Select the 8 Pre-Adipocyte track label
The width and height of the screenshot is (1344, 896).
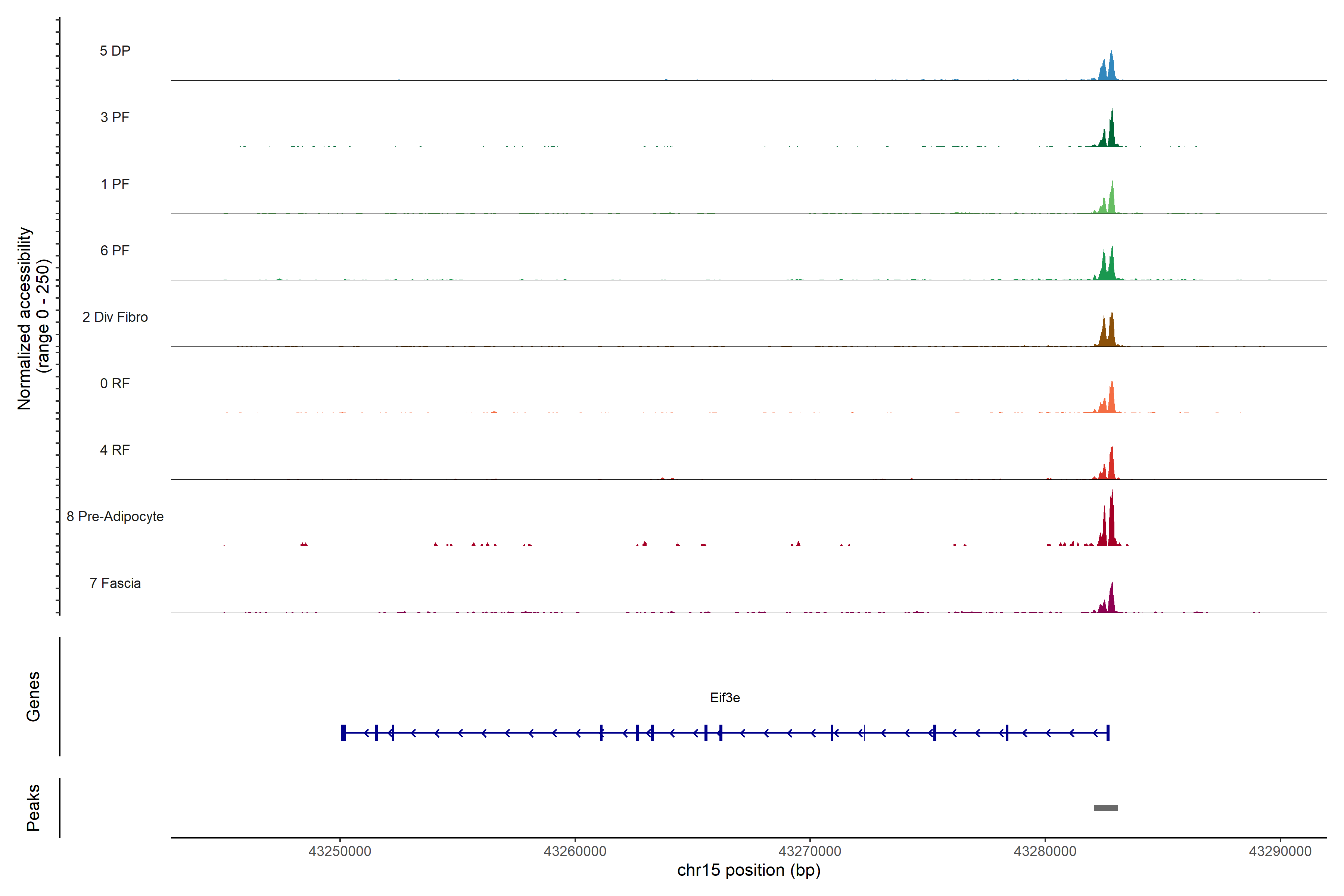(115, 517)
